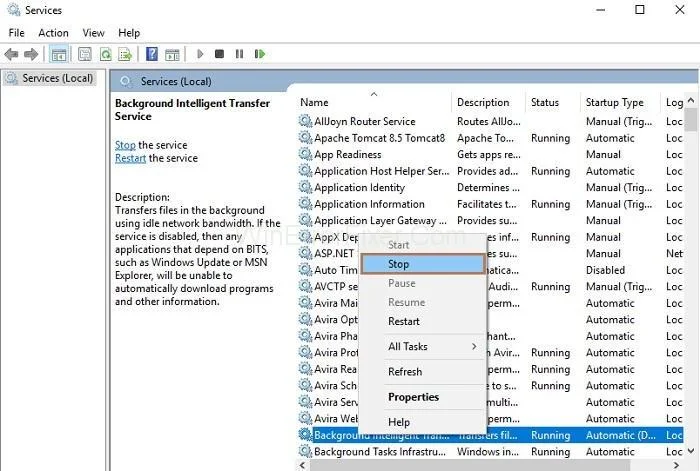Open Help via the blue question mark icon

pyautogui.click(x=152, y=54)
